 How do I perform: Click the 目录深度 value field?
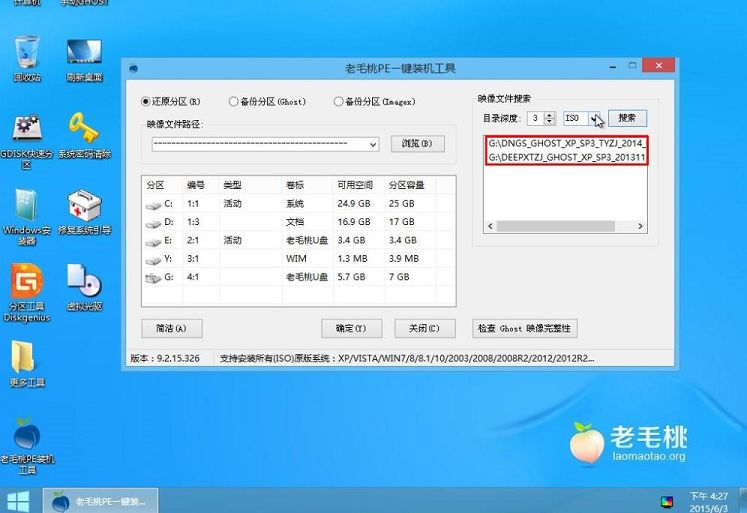pos(536,118)
